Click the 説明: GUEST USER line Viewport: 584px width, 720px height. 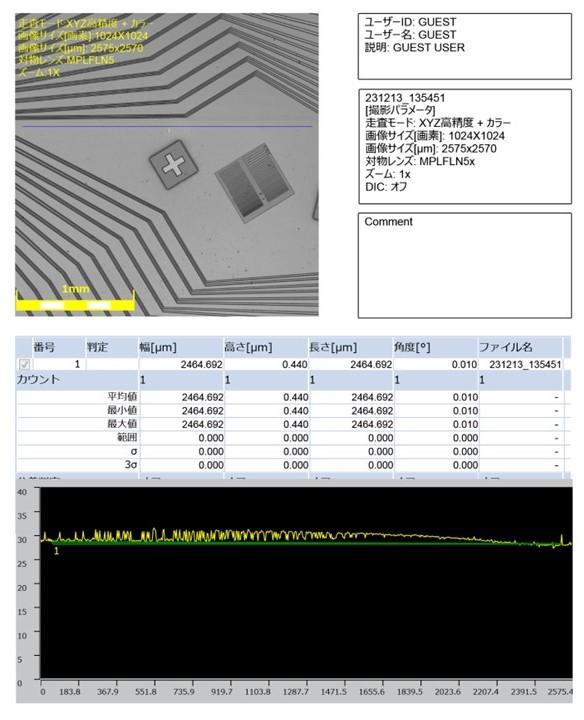(x=415, y=47)
